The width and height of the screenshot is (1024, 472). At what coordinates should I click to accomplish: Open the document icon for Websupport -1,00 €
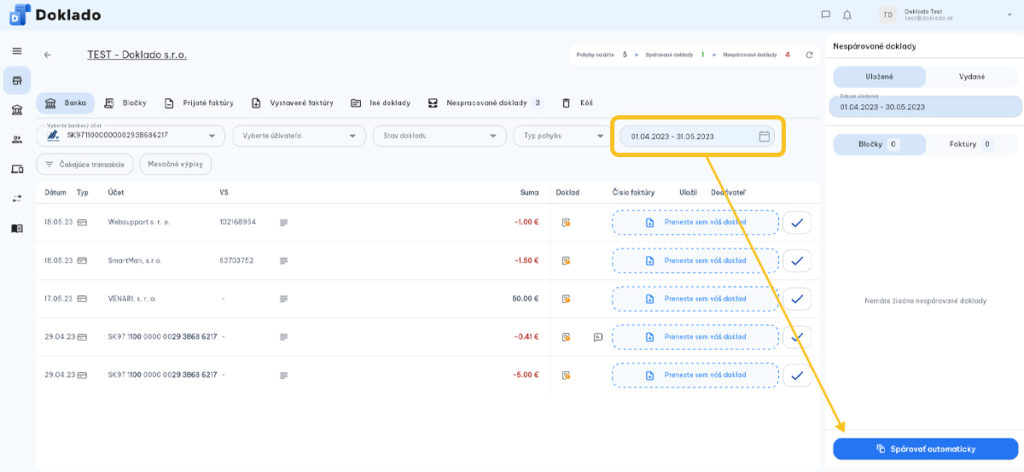pyautogui.click(x=566, y=223)
